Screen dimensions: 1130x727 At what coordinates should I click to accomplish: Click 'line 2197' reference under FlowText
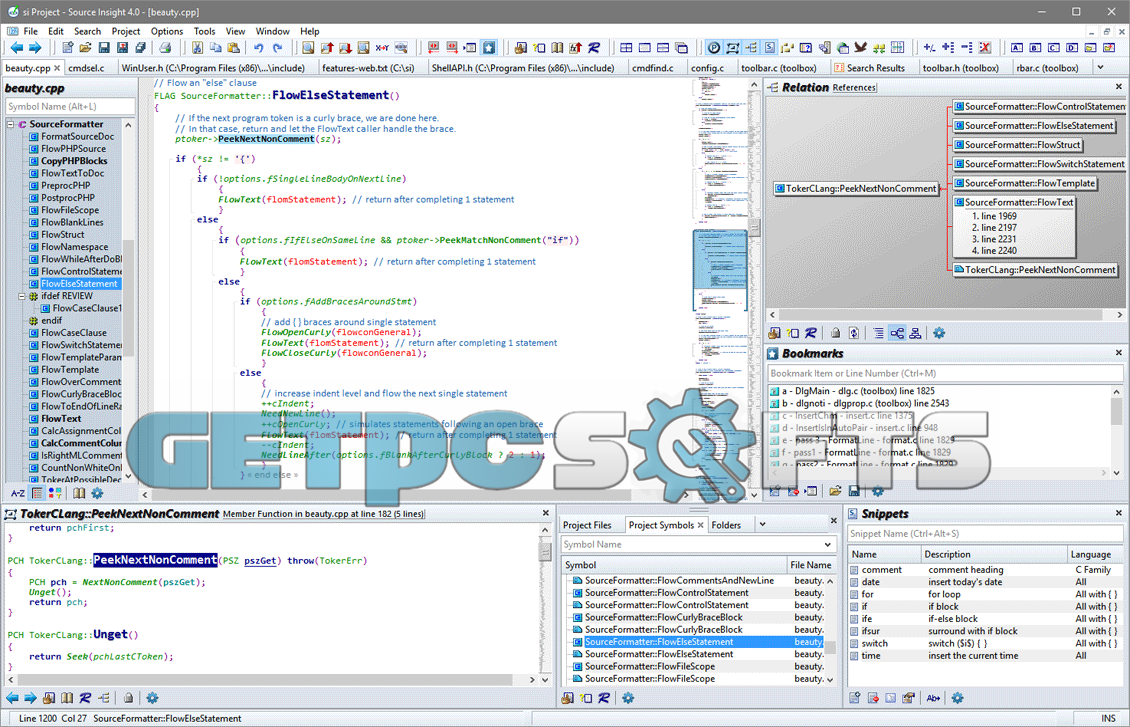(x=994, y=228)
